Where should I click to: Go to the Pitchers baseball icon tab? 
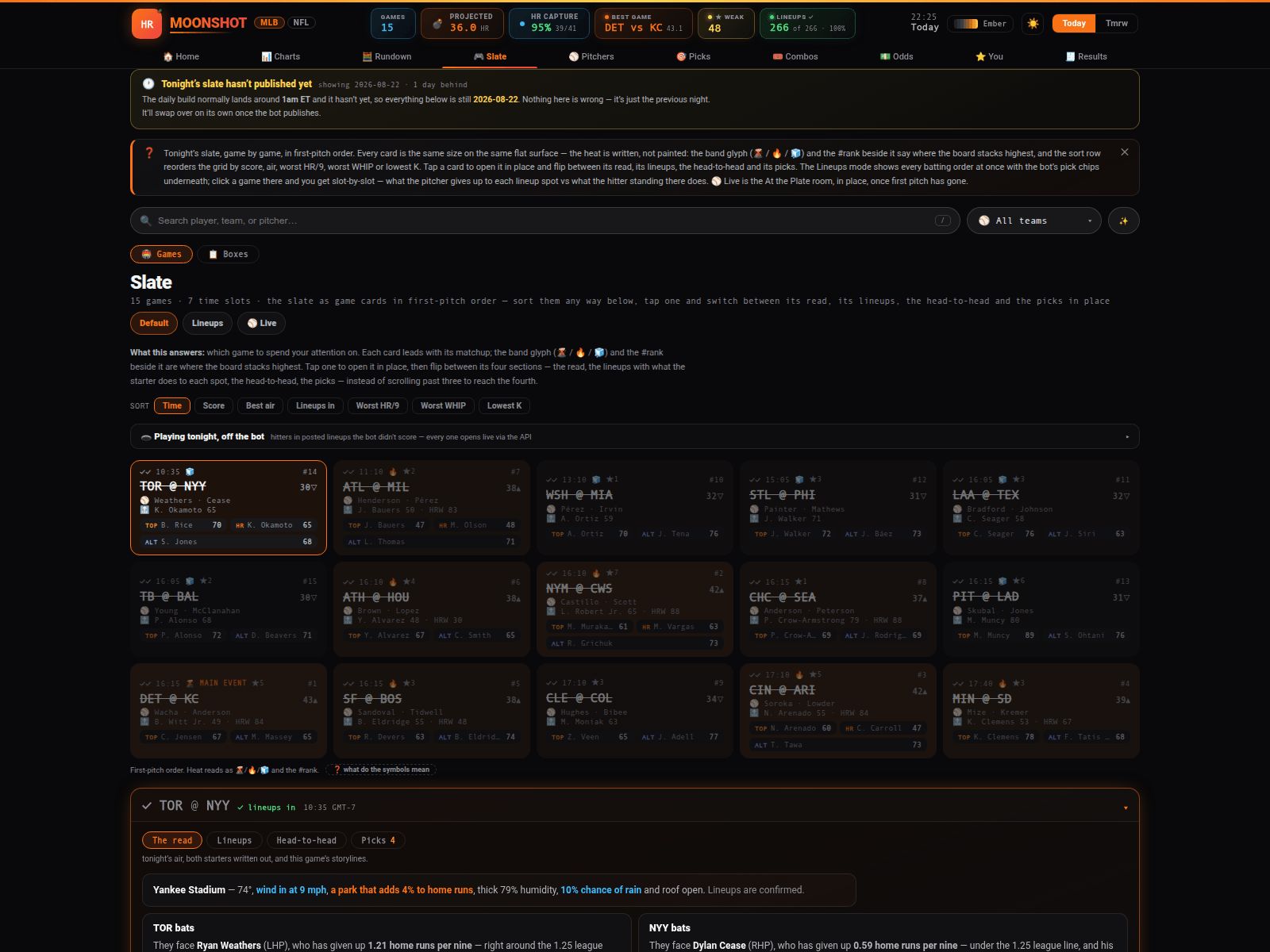[591, 56]
